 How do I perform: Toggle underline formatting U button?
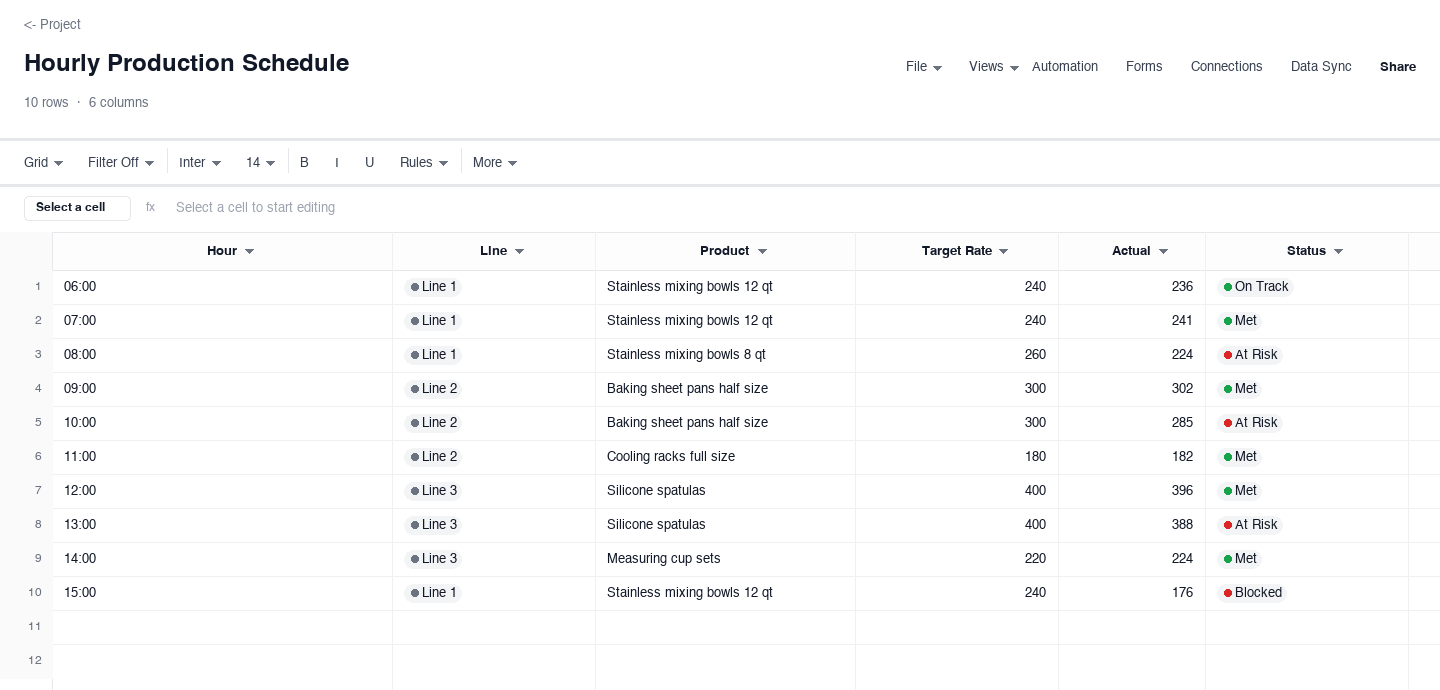[x=369, y=162]
